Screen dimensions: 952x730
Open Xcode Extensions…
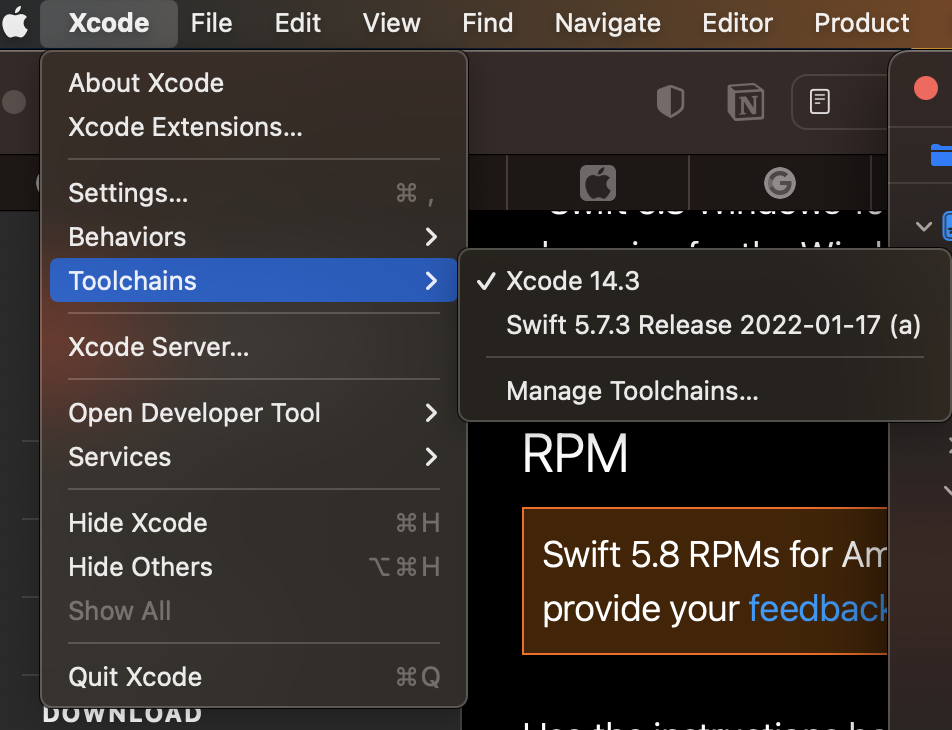tap(254, 127)
